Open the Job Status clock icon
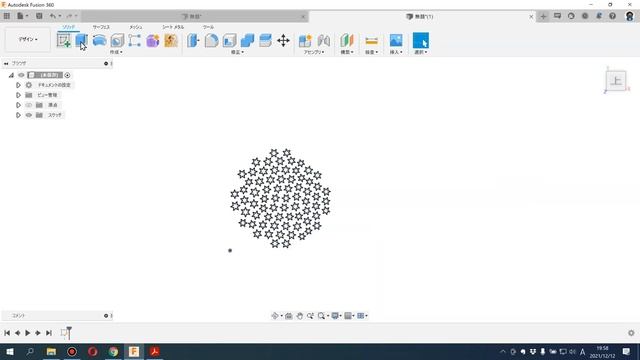This screenshot has height=360, width=640. (x=571, y=16)
